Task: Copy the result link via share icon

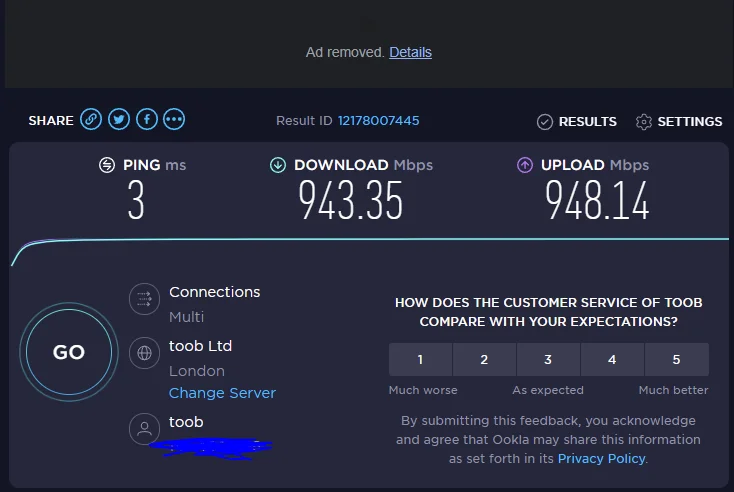Action: [x=91, y=120]
